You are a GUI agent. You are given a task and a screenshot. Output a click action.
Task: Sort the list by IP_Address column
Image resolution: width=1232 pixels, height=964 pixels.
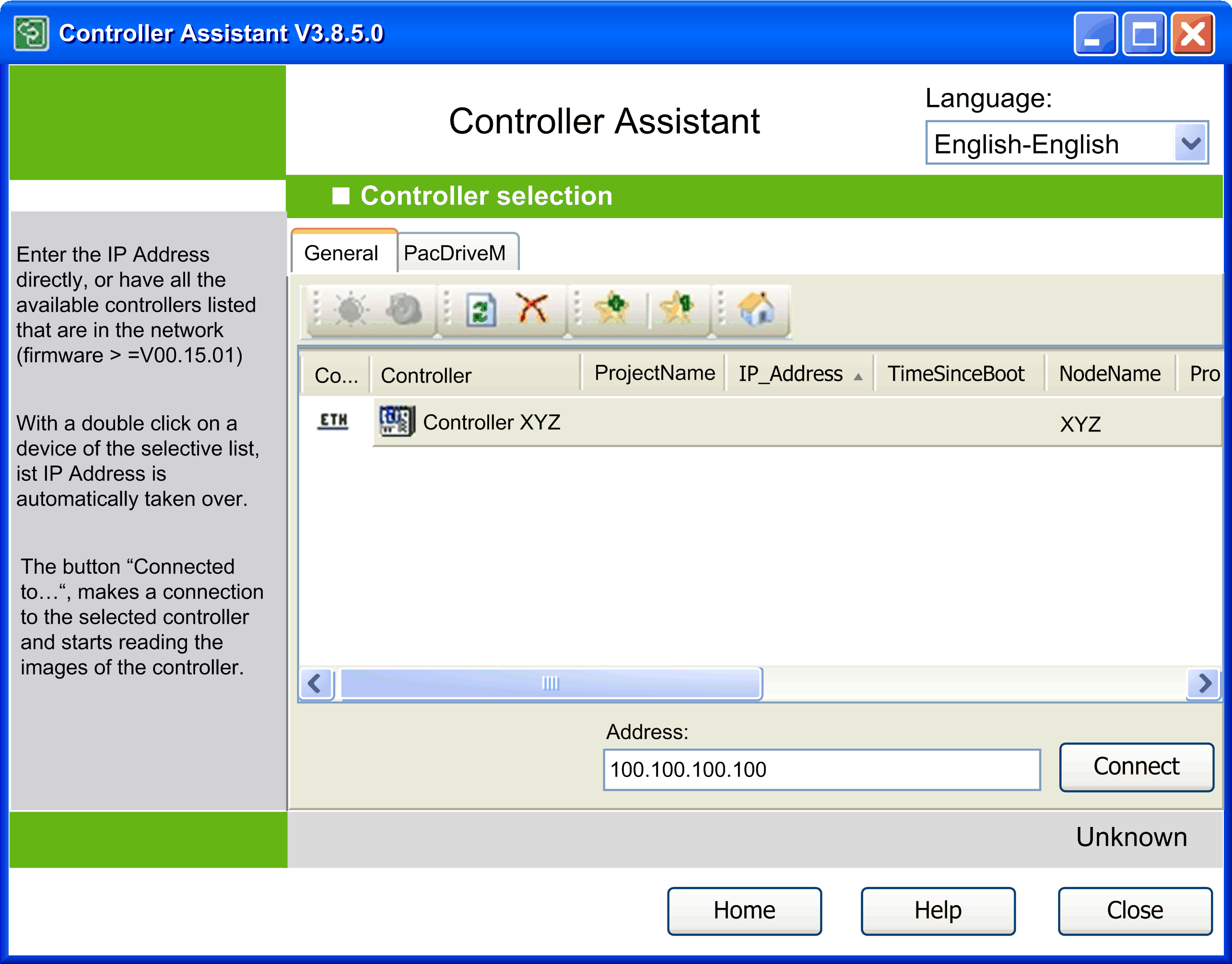791,374
